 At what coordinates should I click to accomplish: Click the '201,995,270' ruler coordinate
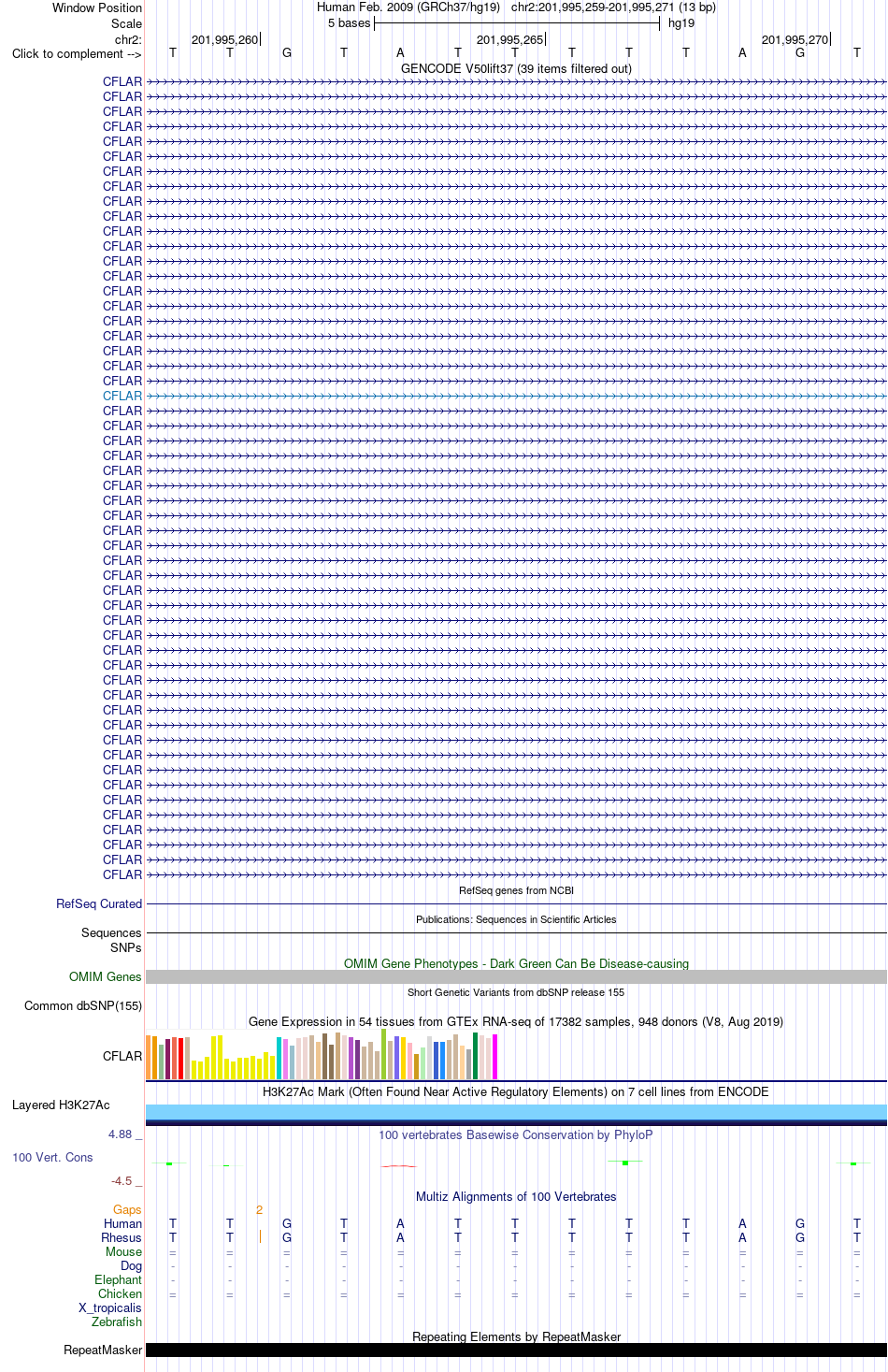click(795, 39)
